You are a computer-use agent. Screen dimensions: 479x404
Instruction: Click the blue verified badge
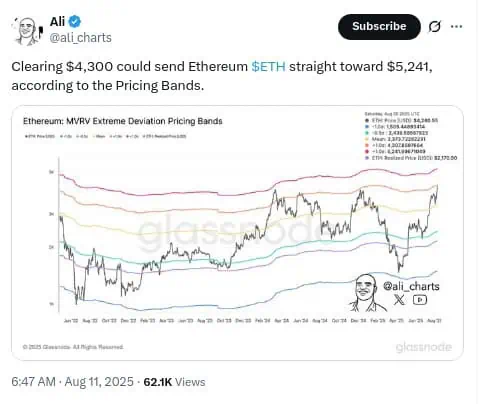[75, 22]
